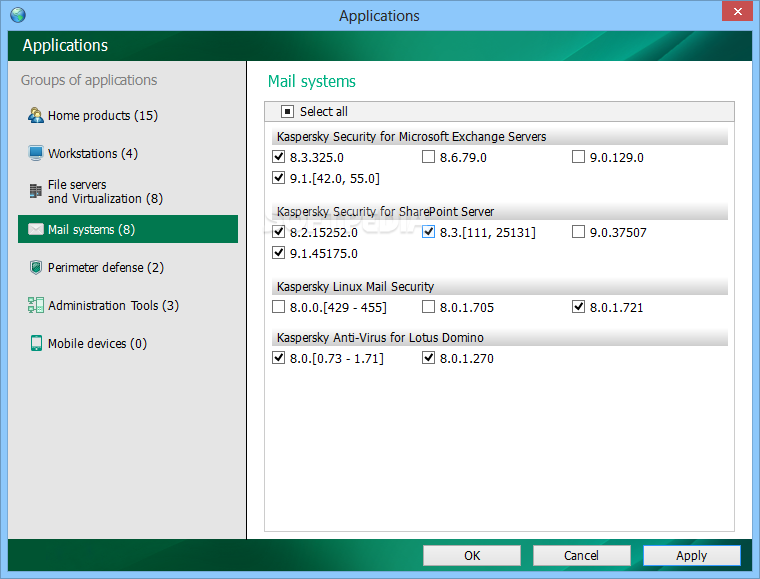Confirm with the OK button
Image resolution: width=760 pixels, height=579 pixels.
[x=472, y=555]
